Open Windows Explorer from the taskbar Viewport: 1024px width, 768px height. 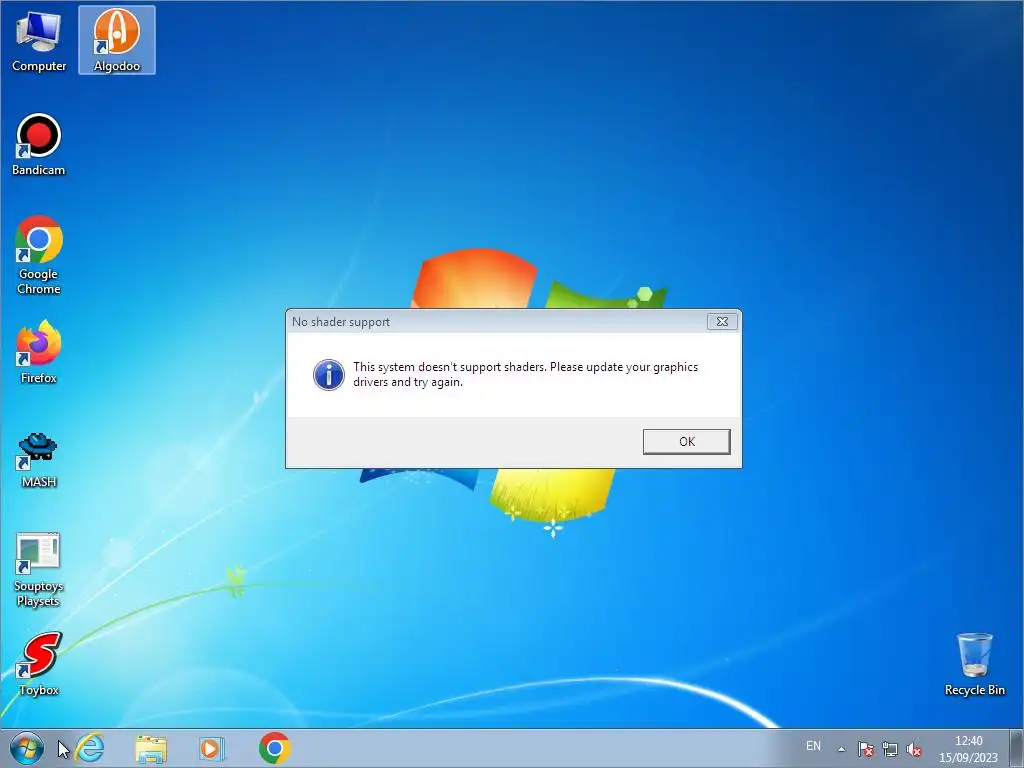[x=151, y=748]
